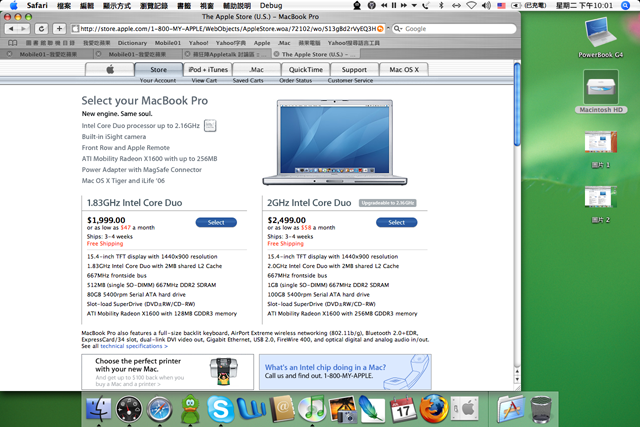Open Dictionary bookmark in bookmarks bar
This screenshot has width=640, height=427.
132,43
